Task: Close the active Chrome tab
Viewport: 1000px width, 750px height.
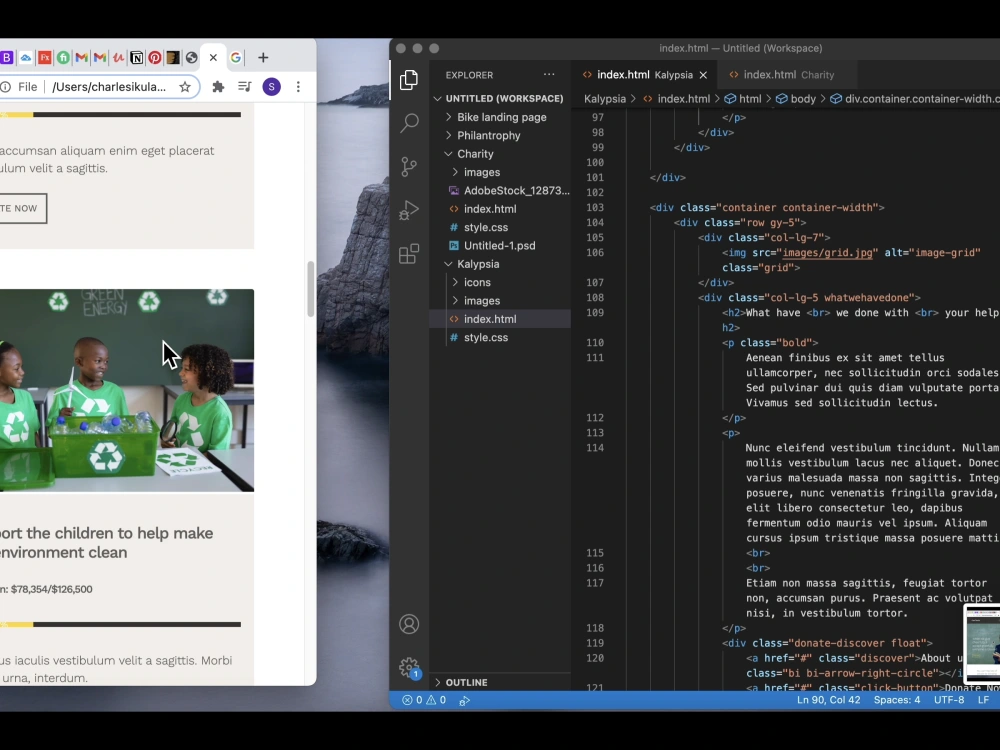Action: 213,57
